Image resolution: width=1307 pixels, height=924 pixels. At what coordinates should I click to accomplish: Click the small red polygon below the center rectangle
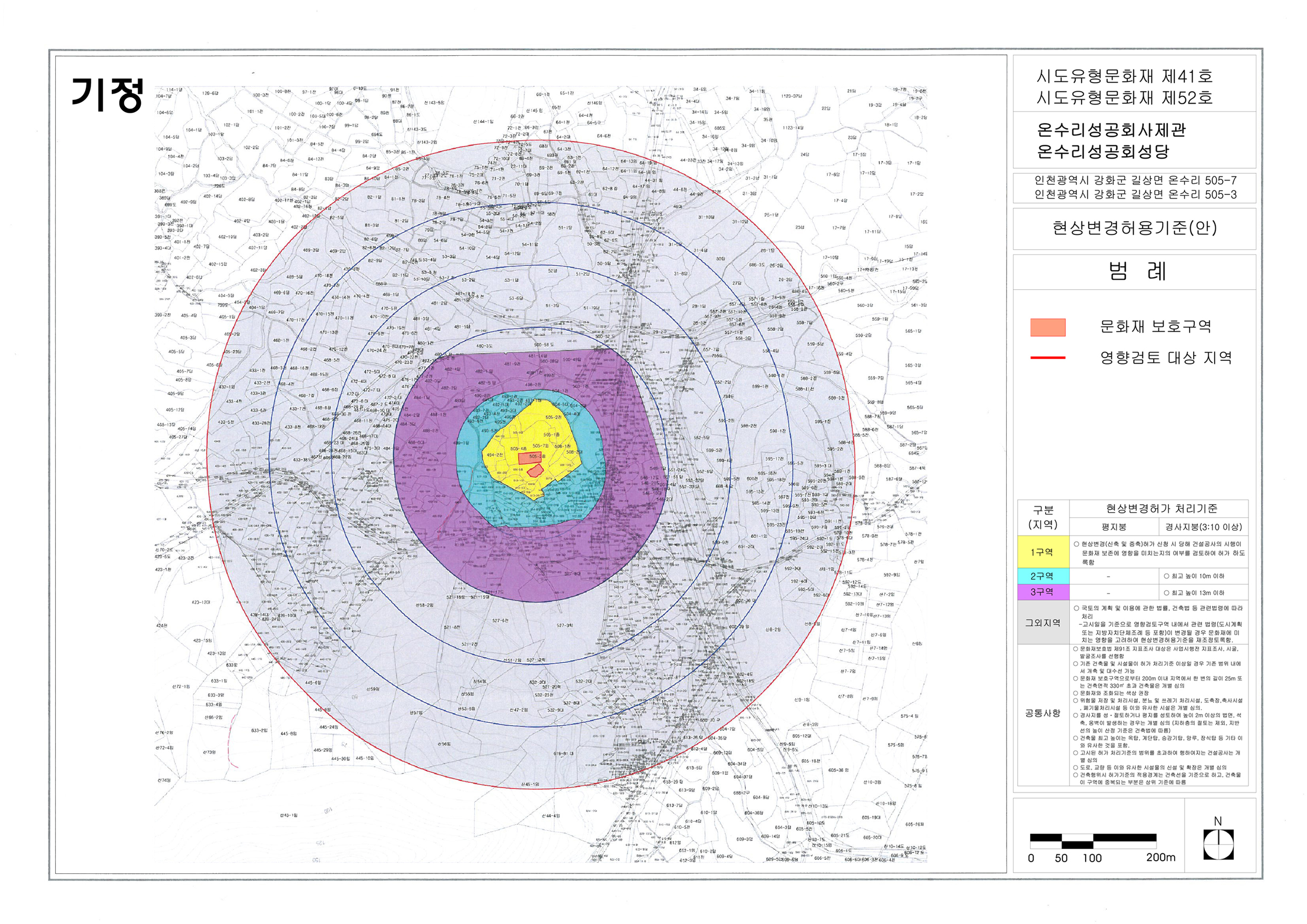[534, 470]
